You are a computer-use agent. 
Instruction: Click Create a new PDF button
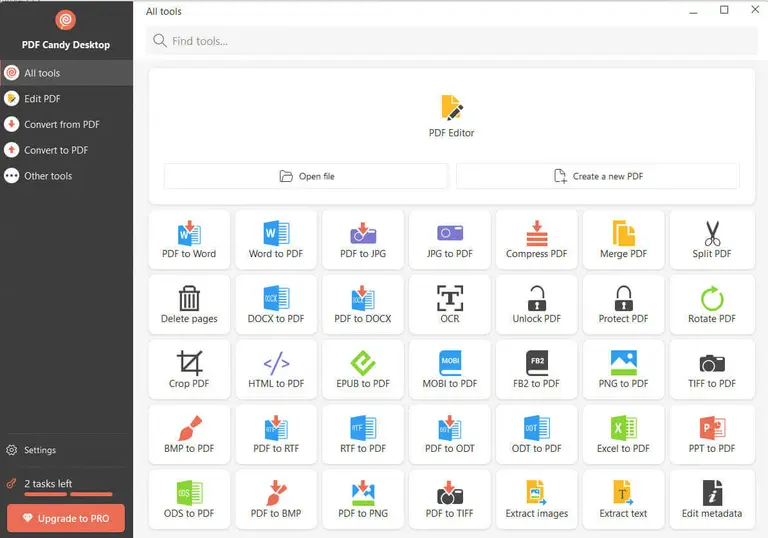coord(598,176)
